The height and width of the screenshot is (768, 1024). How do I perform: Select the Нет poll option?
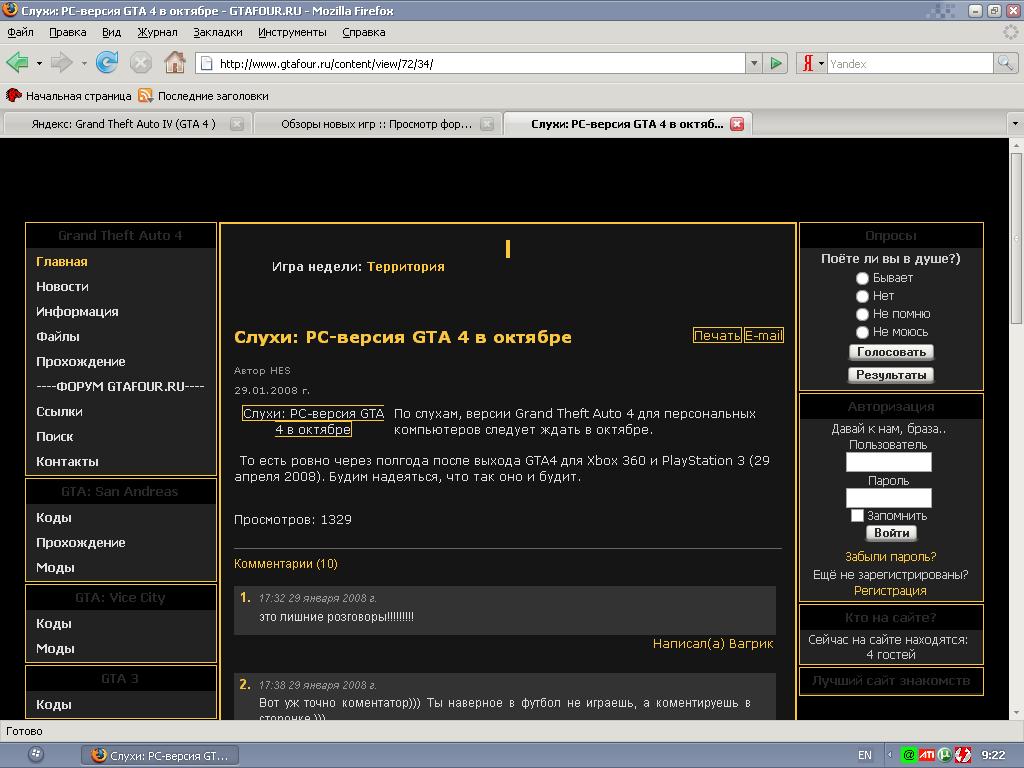click(862, 296)
